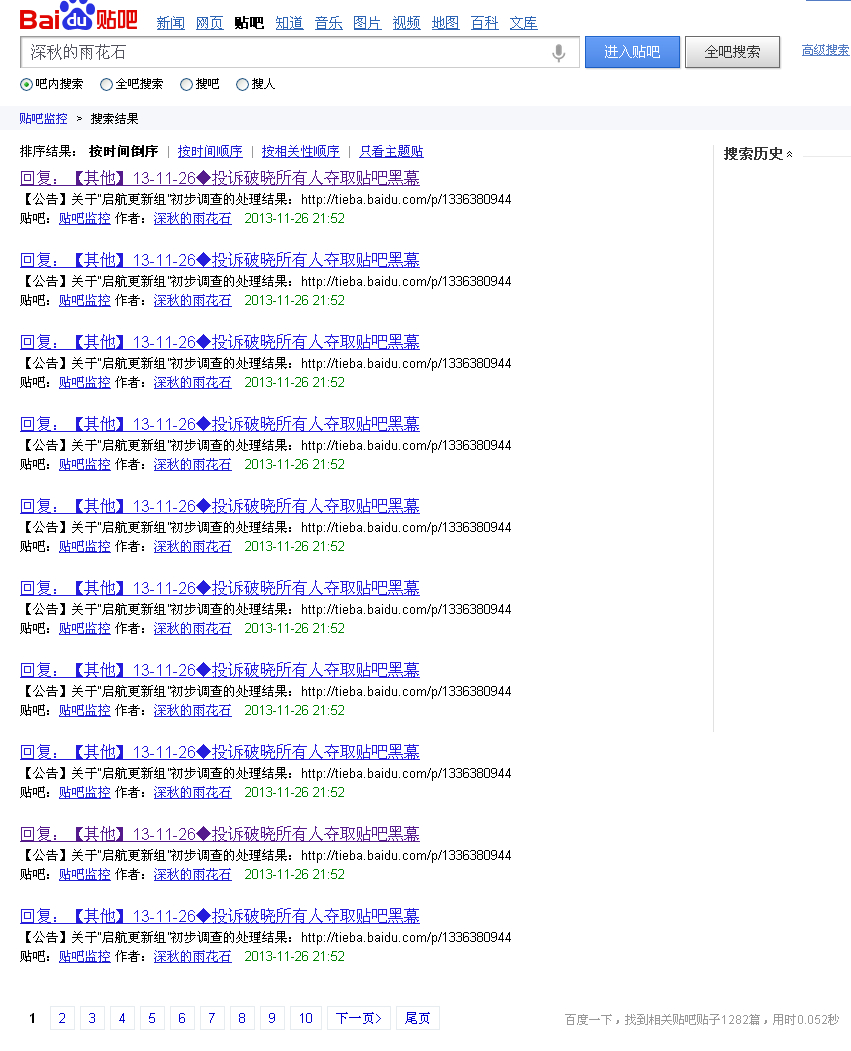851x1051 pixels.
Task: Filter with 只看主题贴 link
Action: coord(391,151)
